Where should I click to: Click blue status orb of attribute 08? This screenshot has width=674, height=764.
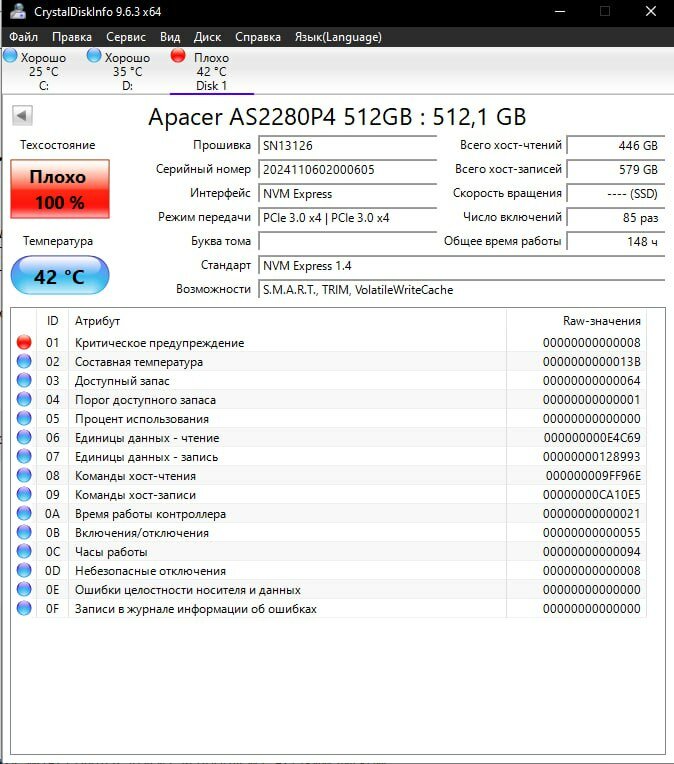24,476
